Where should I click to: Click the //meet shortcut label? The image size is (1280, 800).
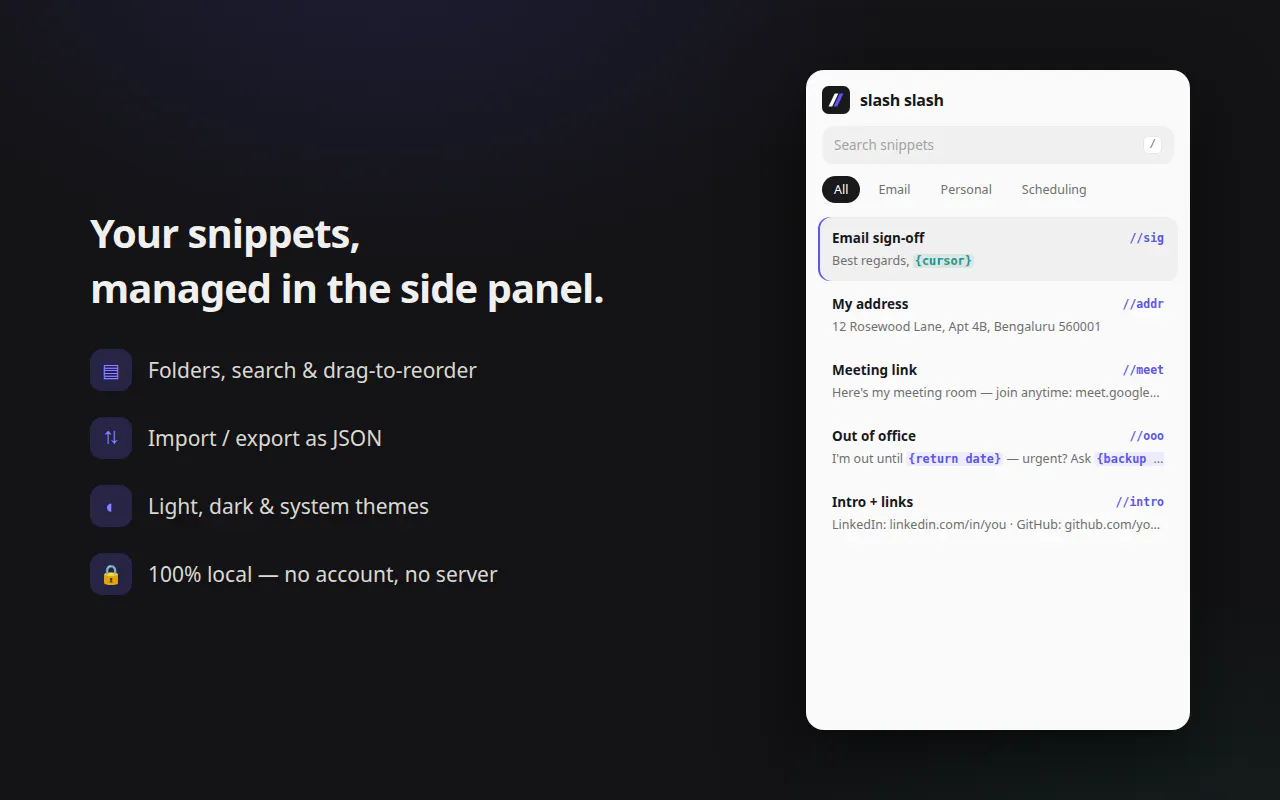pyautogui.click(x=1143, y=370)
